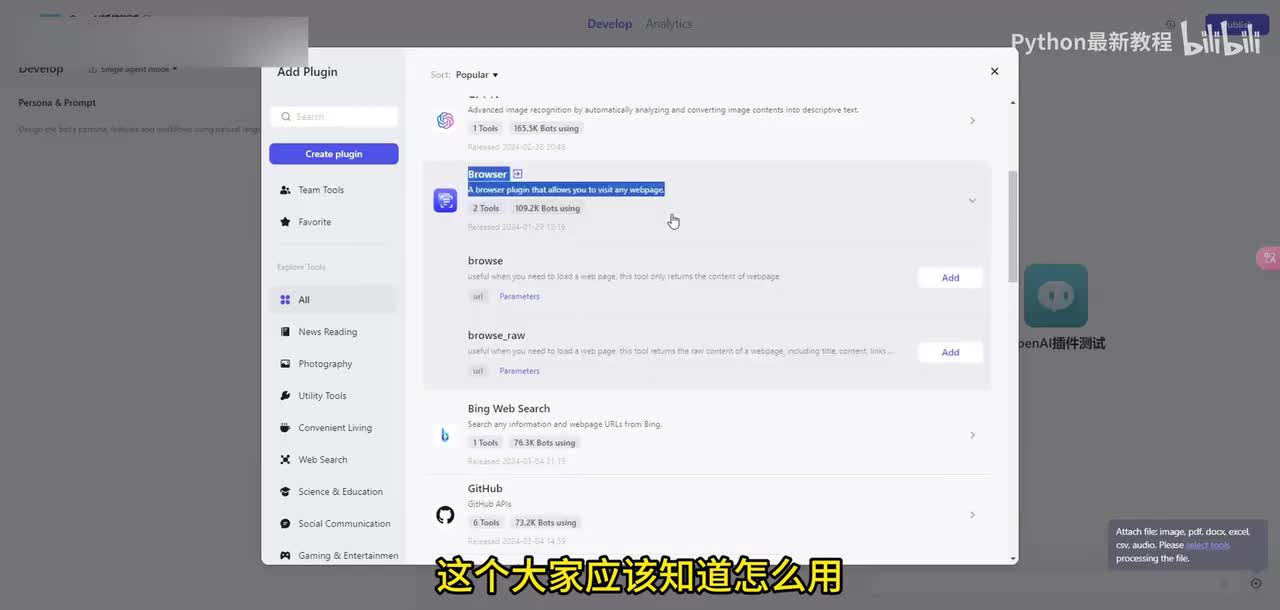Image resolution: width=1280 pixels, height=610 pixels.
Task: Select the Convenient Living category
Action: pos(334,428)
